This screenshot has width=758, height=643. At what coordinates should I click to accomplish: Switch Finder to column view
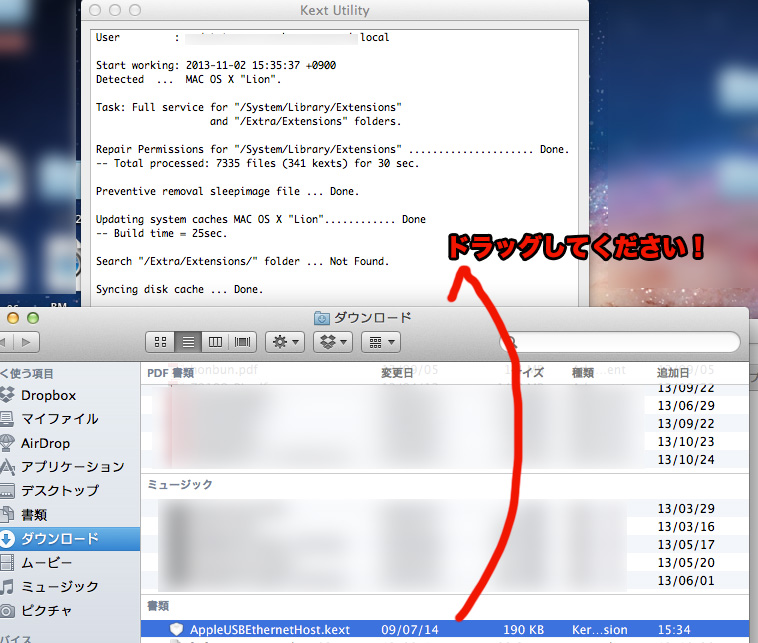click(215, 342)
